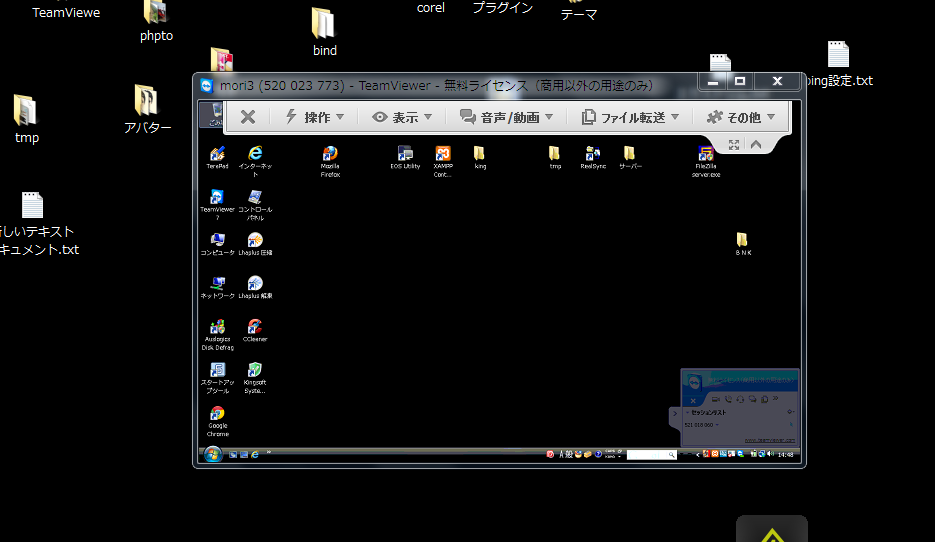Image resolution: width=935 pixels, height=542 pixels.
Task: Click the www.teamviewer.com link in session panel
Action: pos(769,440)
